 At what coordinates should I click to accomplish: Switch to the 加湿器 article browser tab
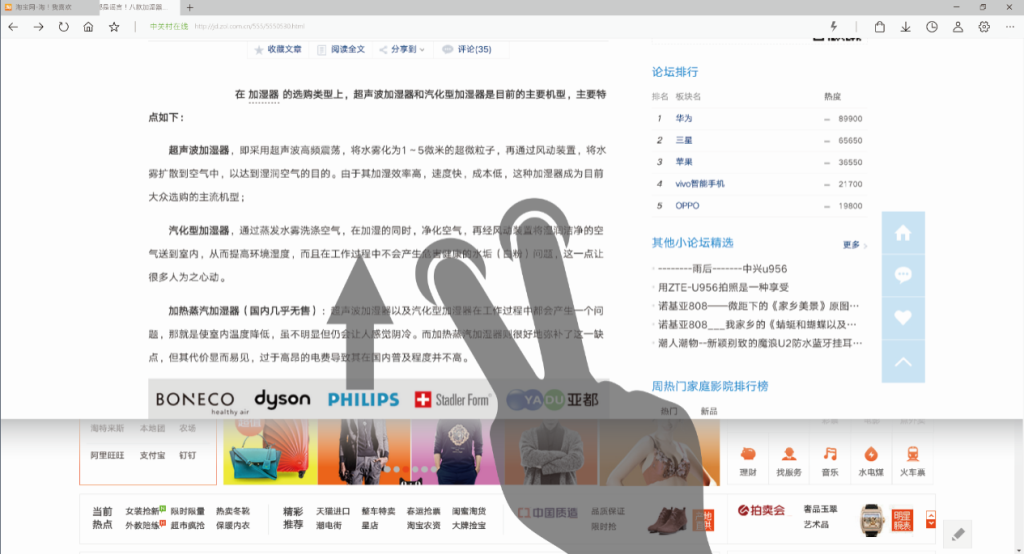pyautogui.click(x=138, y=7)
